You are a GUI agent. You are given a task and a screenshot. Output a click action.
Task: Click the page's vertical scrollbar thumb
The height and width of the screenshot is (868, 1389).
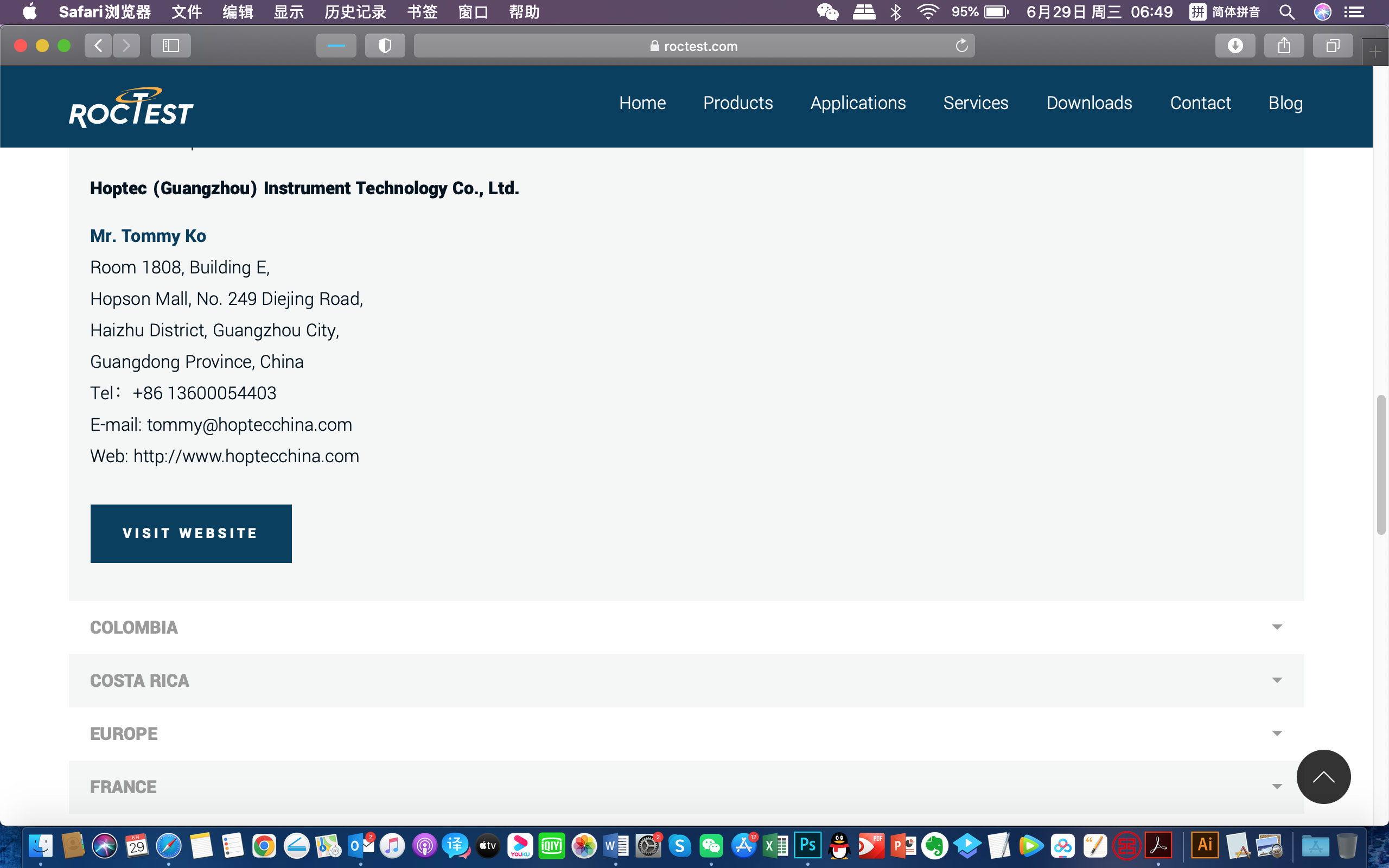click(x=1381, y=465)
